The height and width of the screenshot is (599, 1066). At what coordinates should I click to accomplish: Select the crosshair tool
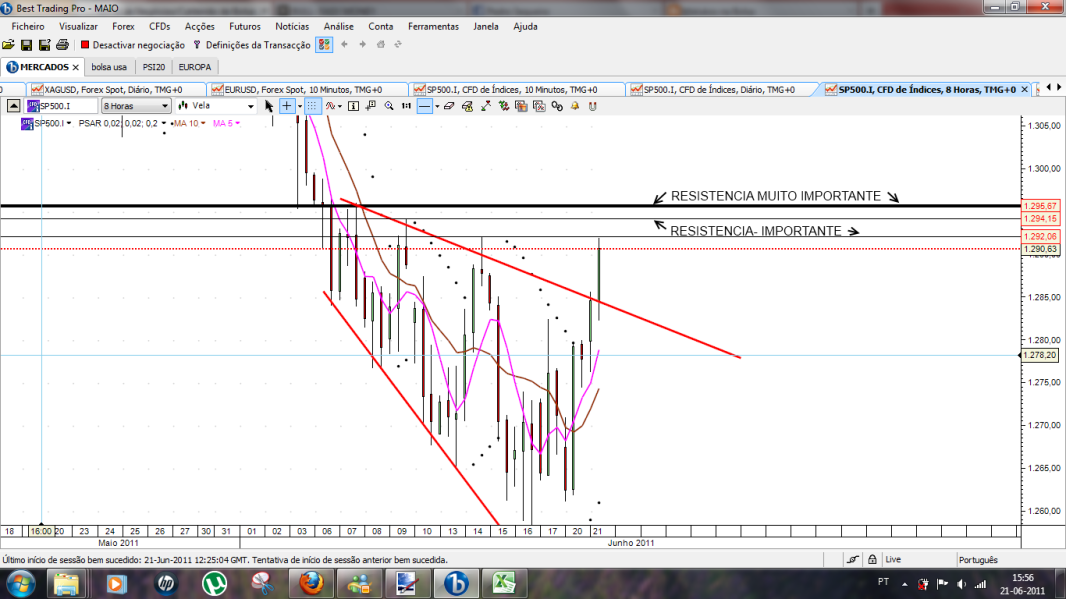tap(285, 105)
